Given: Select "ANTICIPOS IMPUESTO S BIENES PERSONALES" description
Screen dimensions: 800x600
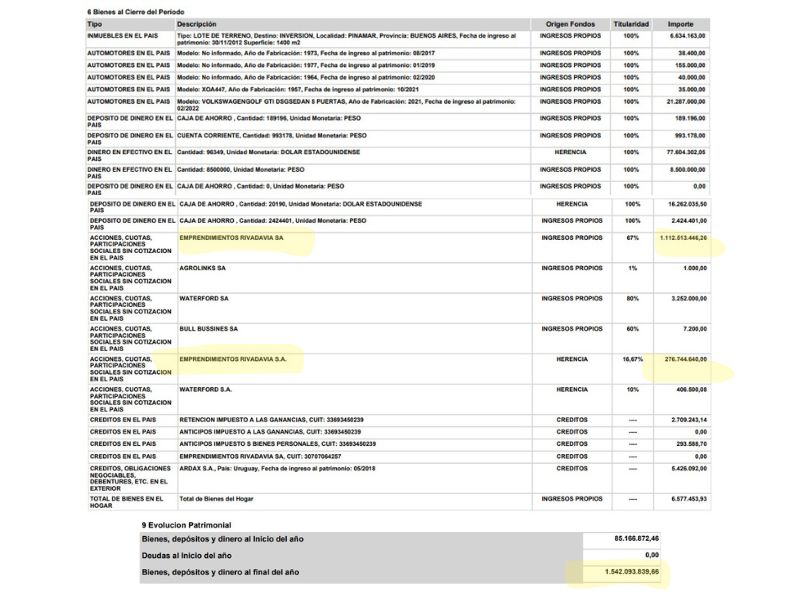Looking at the screenshot, I should (x=278, y=444).
